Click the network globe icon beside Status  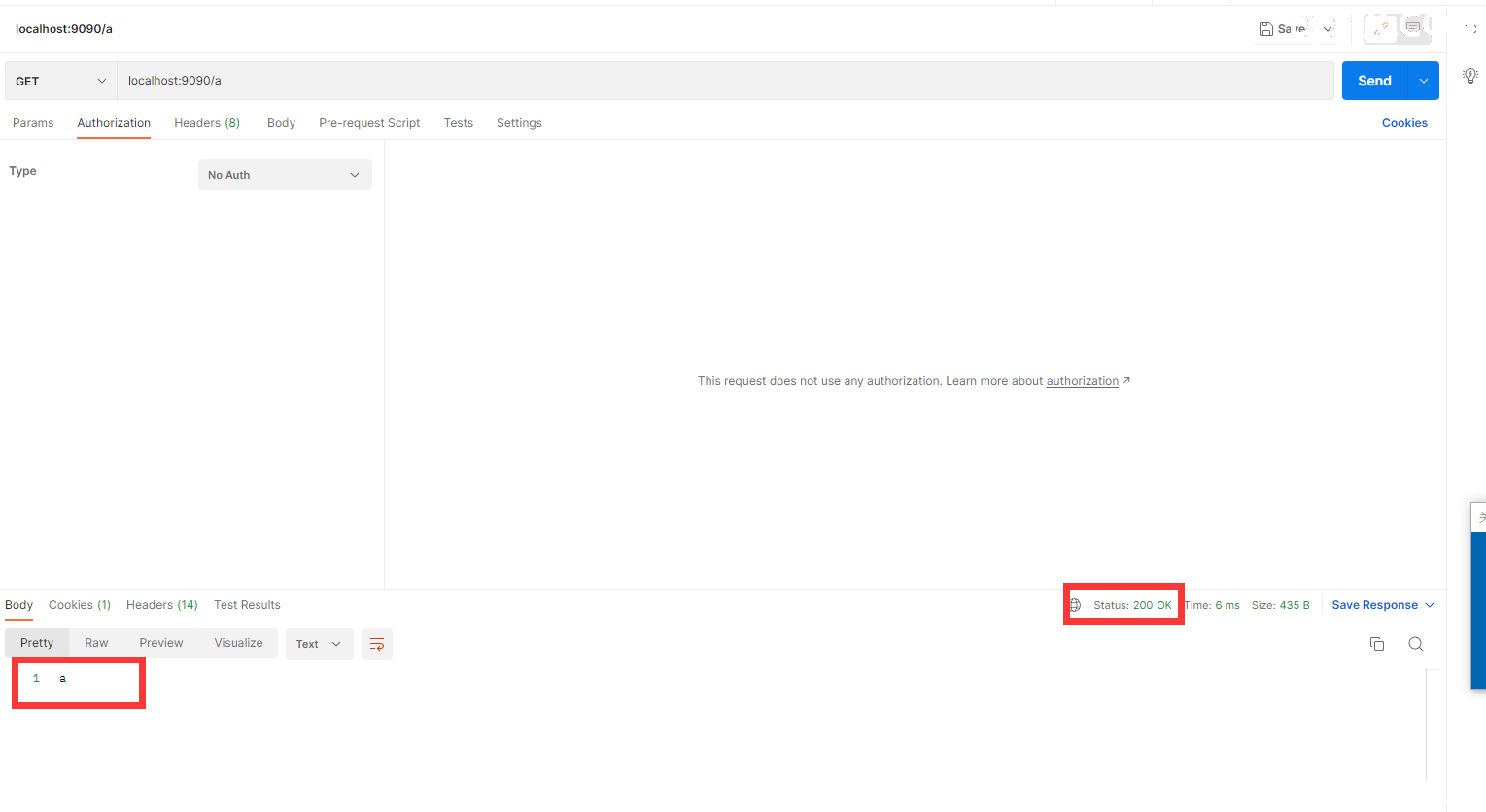[1075, 605]
